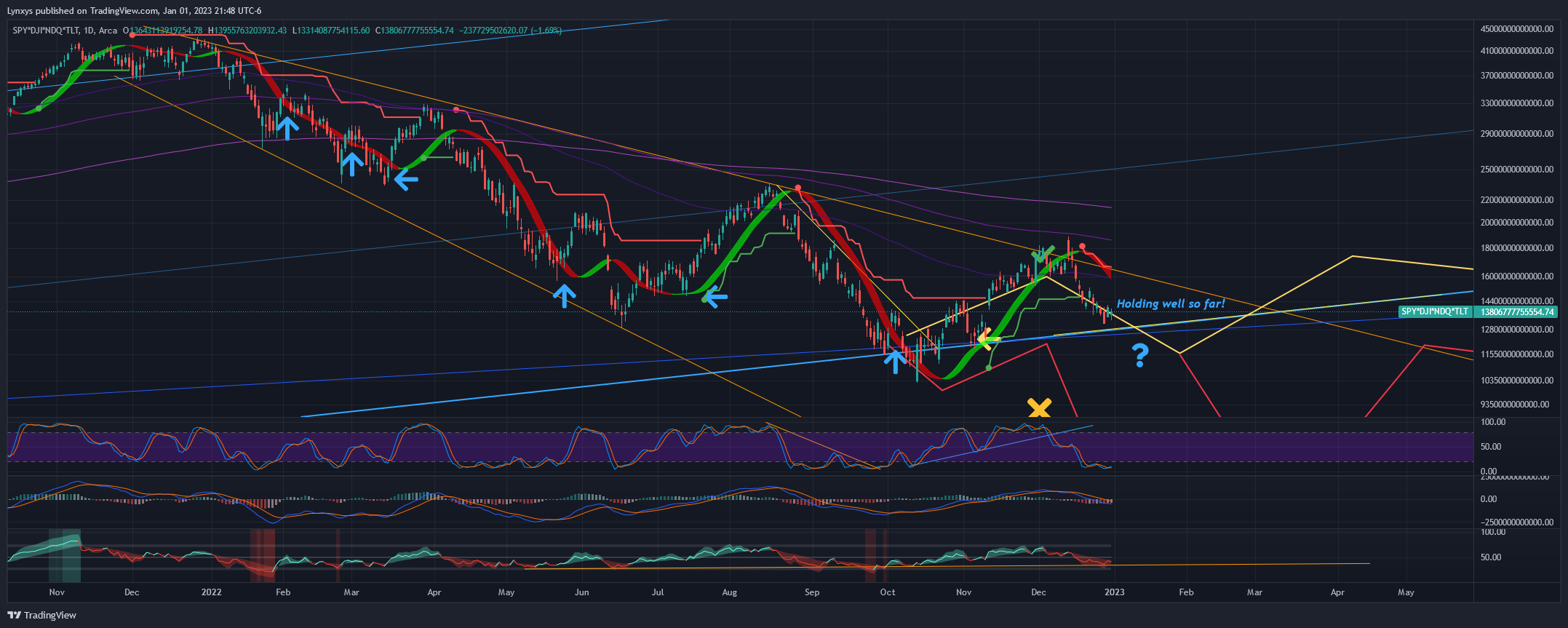Click the 41000000000000.00 price axis label
This screenshot has width=1568, height=628.
(x=1516, y=51)
